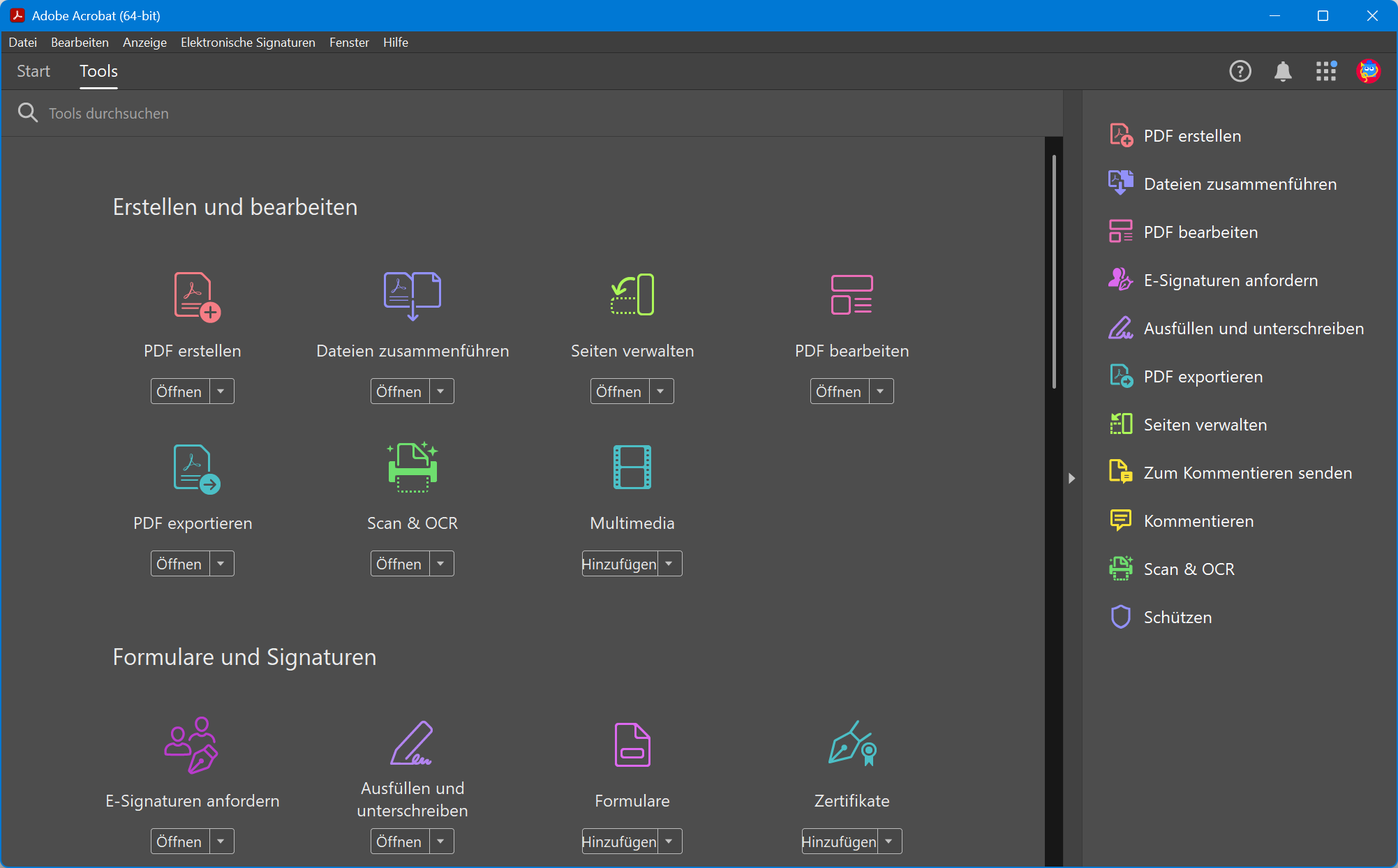Open the user profile avatar
Screen dimensions: 1398x868
[x=1369, y=71]
